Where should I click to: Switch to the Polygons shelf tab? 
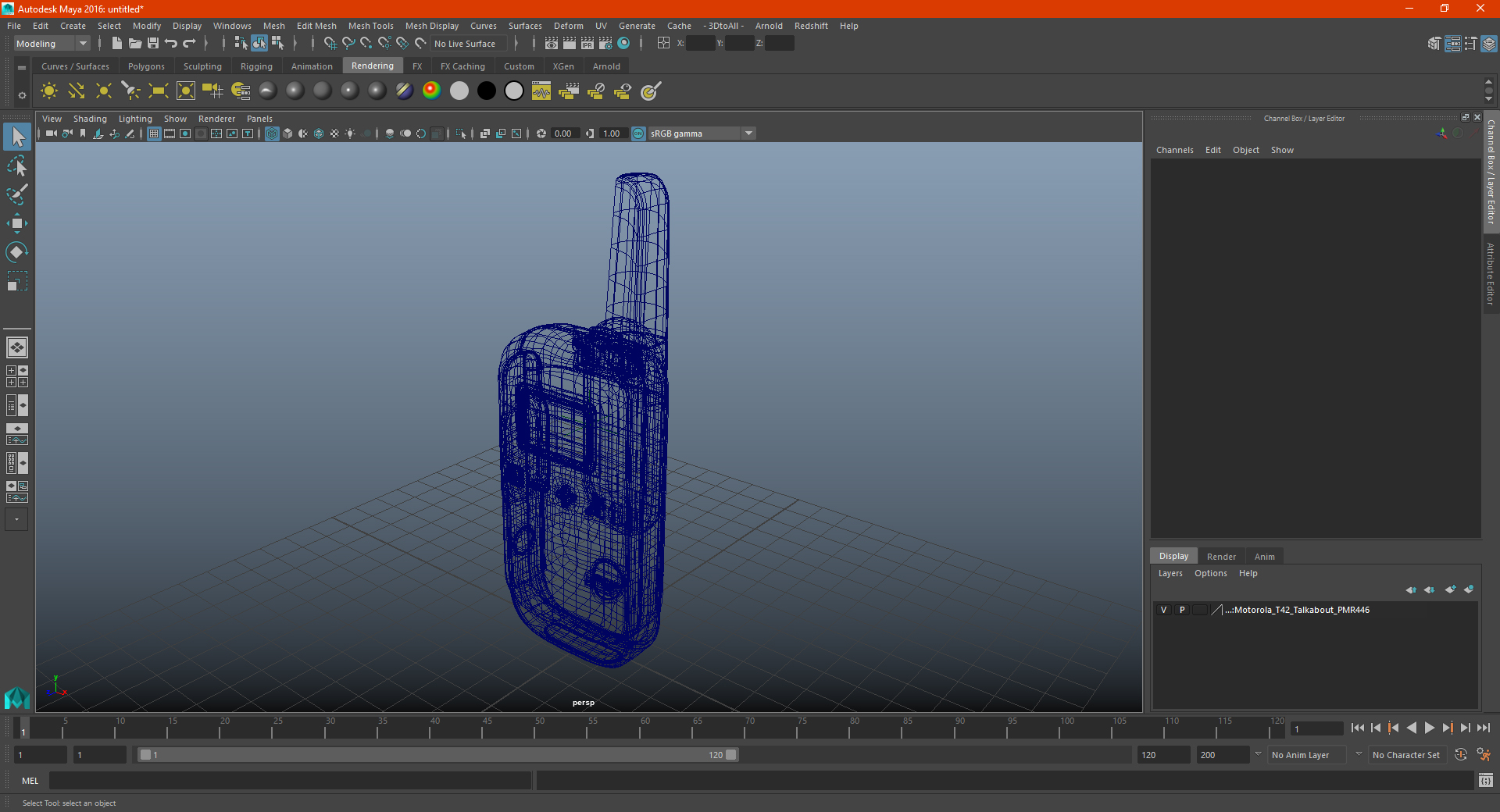point(146,66)
